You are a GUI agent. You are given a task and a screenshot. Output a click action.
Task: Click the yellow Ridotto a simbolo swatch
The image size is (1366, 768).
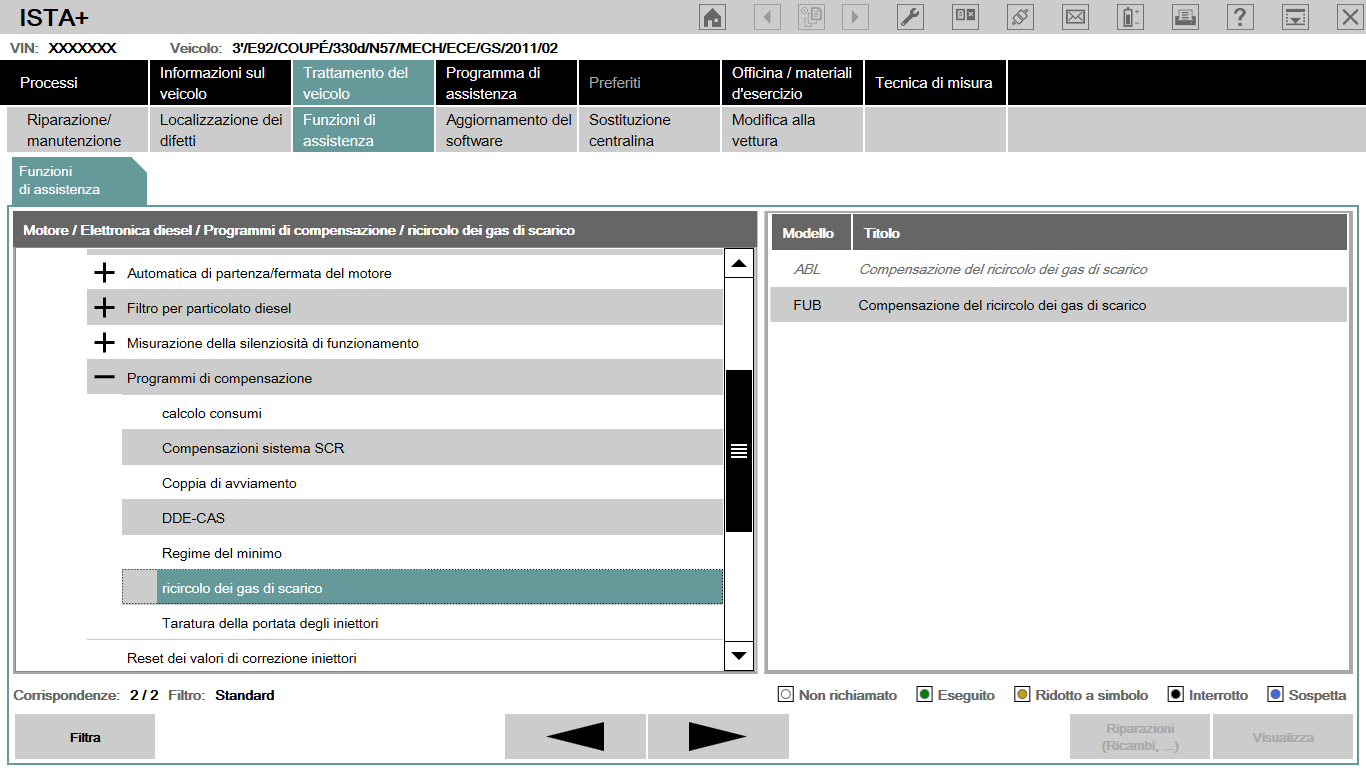click(x=1022, y=695)
